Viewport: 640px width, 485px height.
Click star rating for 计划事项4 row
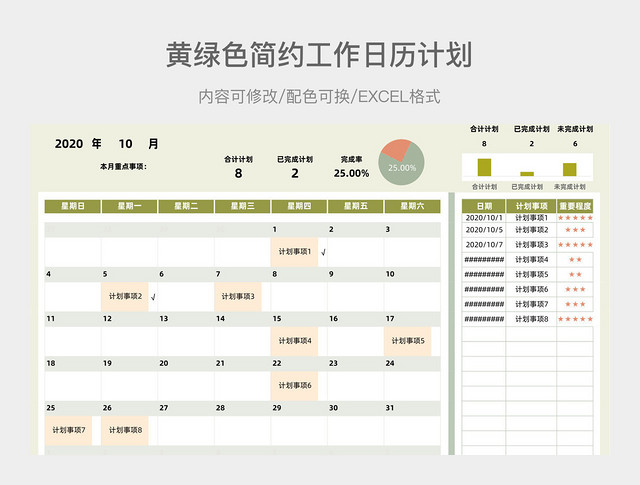pyautogui.click(x=575, y=260)
